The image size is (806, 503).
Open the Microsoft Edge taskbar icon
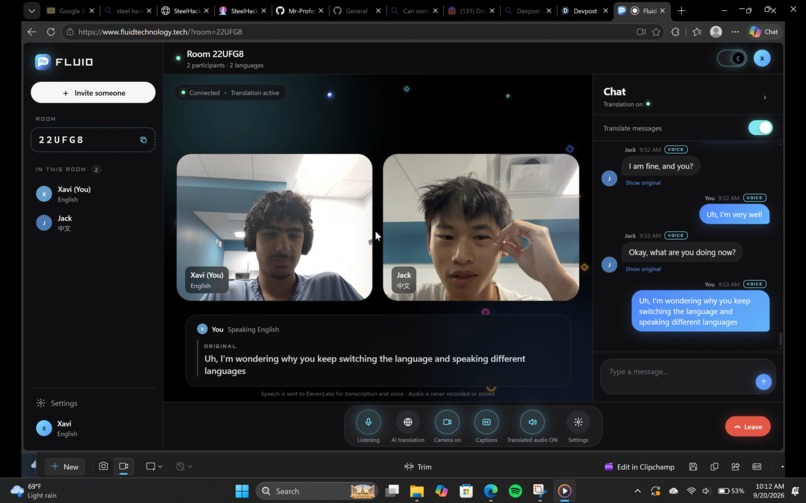(x=490, y=491)
